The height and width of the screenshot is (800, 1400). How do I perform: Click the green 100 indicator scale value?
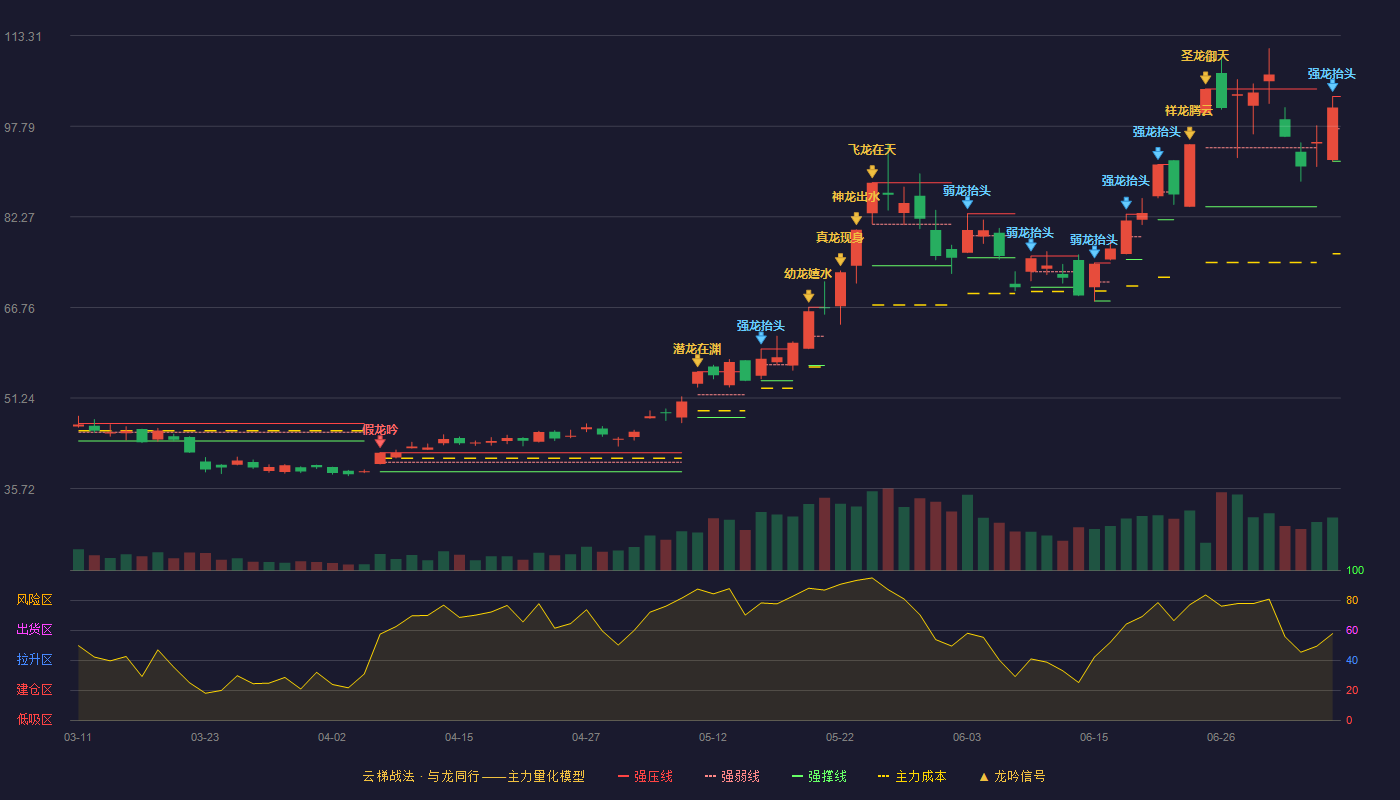(x=1355, y=571)
